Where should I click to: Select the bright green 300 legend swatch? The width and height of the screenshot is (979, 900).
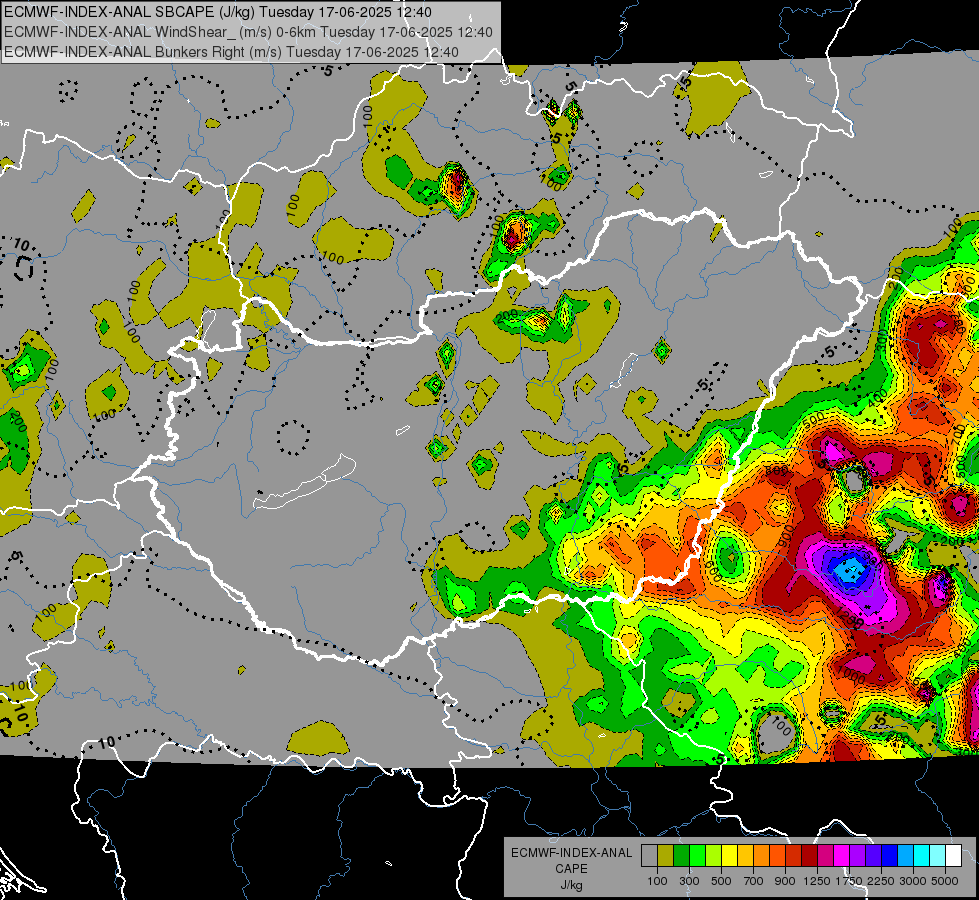pos(697,856)
